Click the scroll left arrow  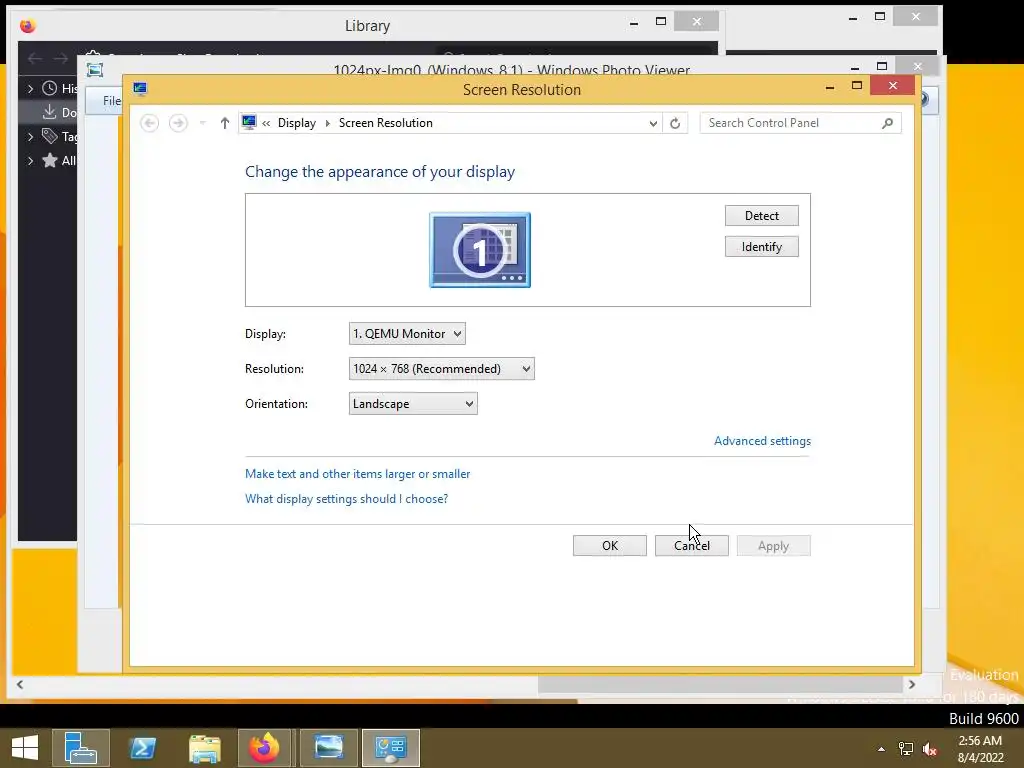tap(20, 684)
